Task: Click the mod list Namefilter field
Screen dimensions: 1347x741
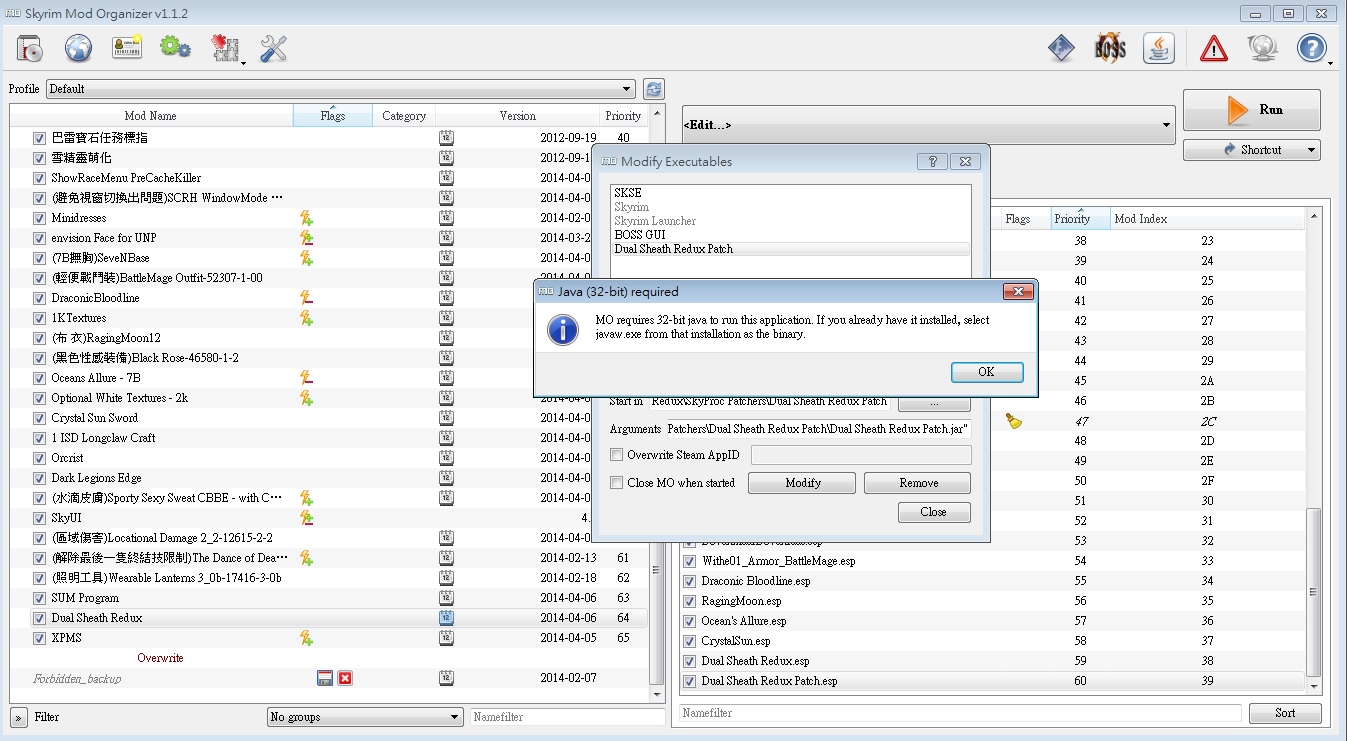Action: tap(567, 717)
